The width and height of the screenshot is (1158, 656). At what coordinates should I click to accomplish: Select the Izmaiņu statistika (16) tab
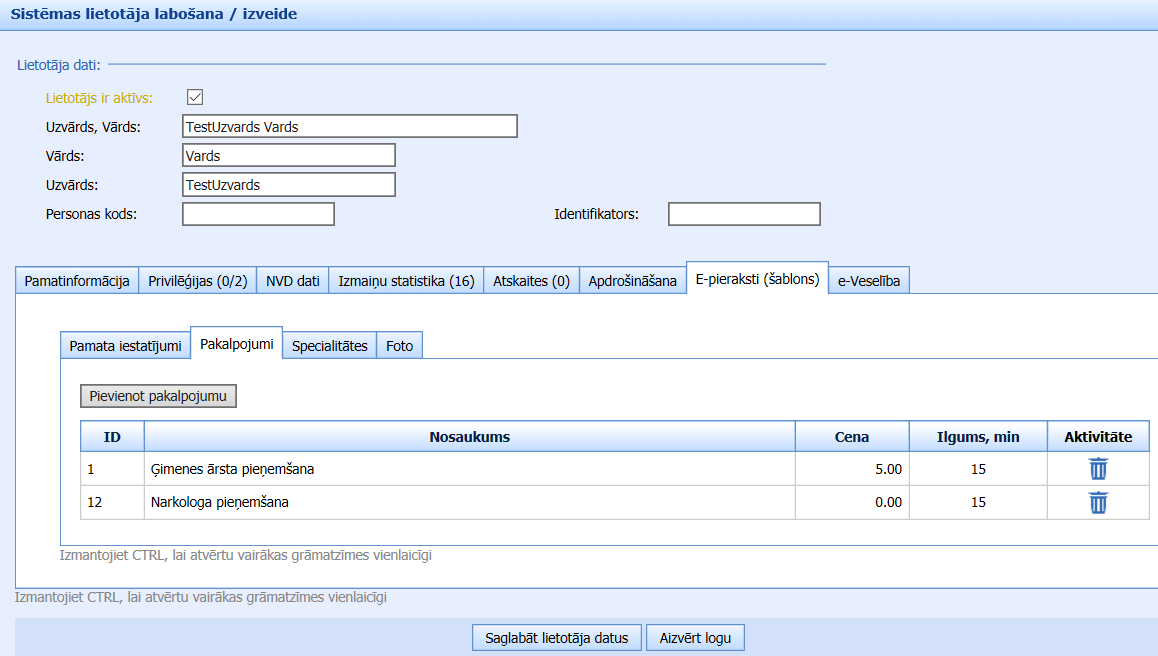pyautogui.click(x=405, y=281)
